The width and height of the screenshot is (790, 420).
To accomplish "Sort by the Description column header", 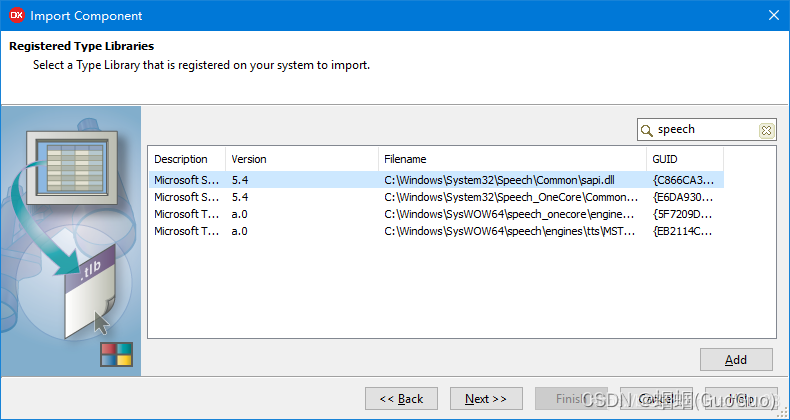I will 187,159.
